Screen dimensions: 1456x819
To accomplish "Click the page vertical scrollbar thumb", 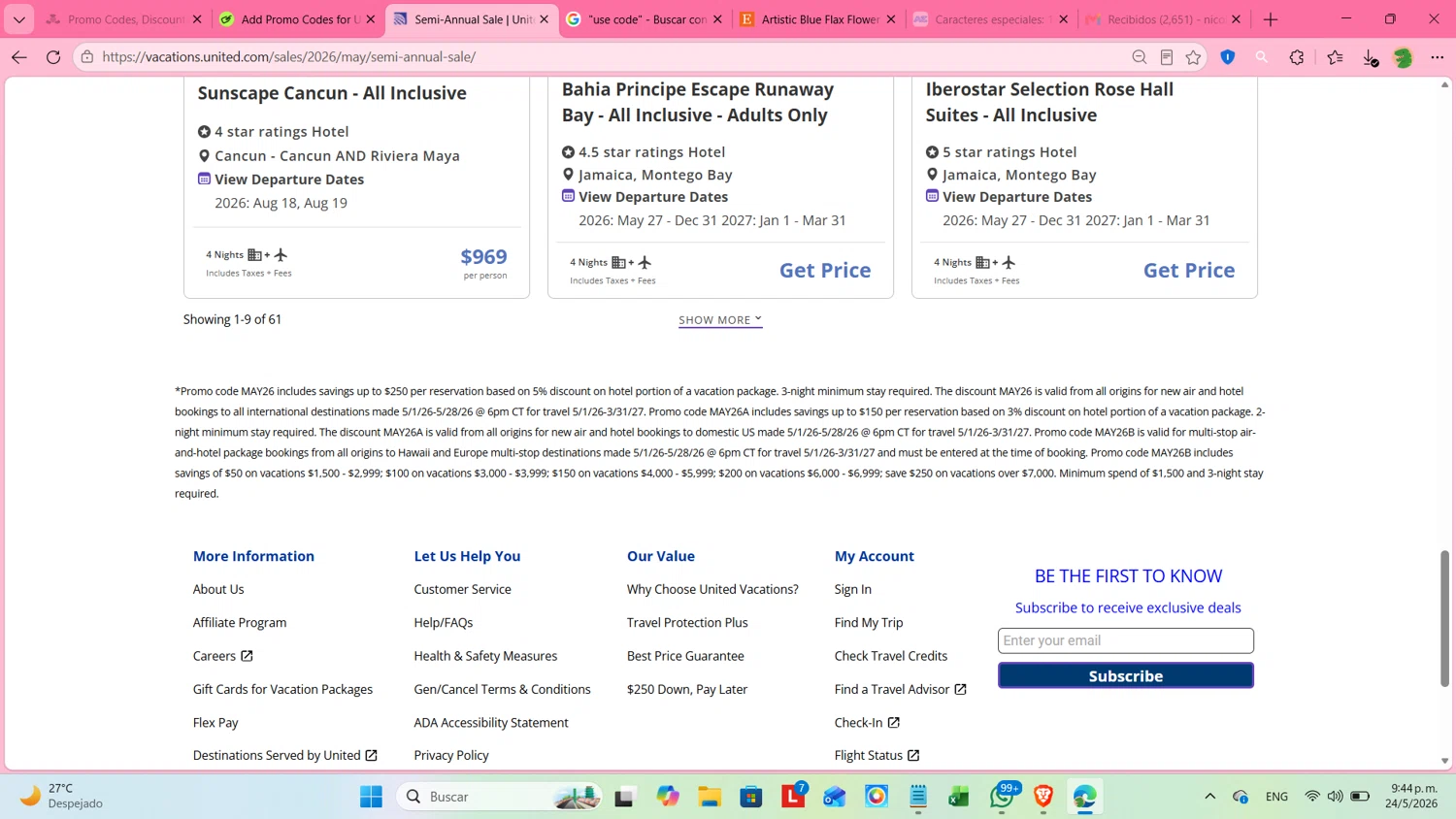I will tap(1444, 618).
